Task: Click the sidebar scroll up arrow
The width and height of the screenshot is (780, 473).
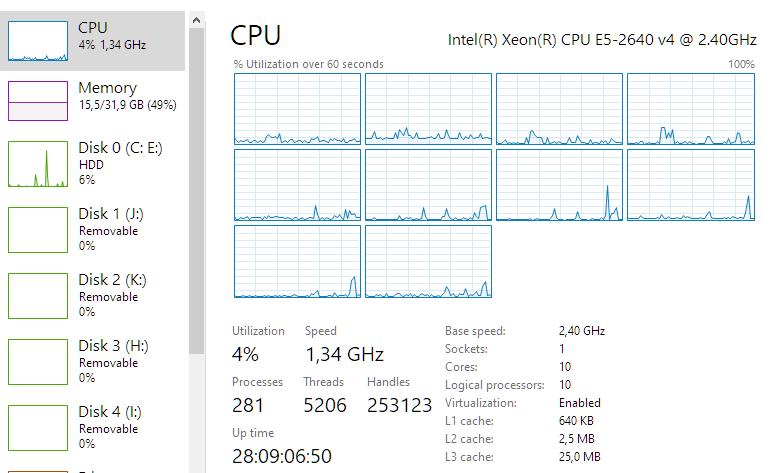Action: pyautogui.click(x=197, y=19)
